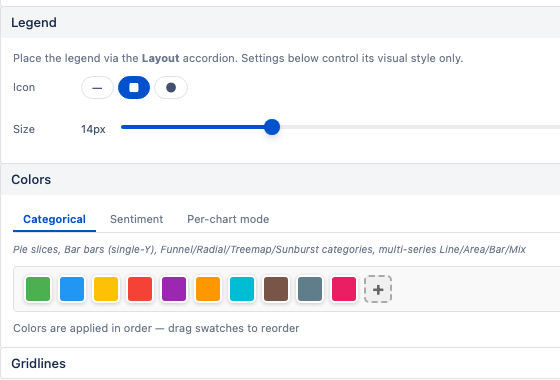The height and width of the screenshot is (380, 560).
Task: Switch to the Categorical colors tab
Action: (x=54, y=219)
